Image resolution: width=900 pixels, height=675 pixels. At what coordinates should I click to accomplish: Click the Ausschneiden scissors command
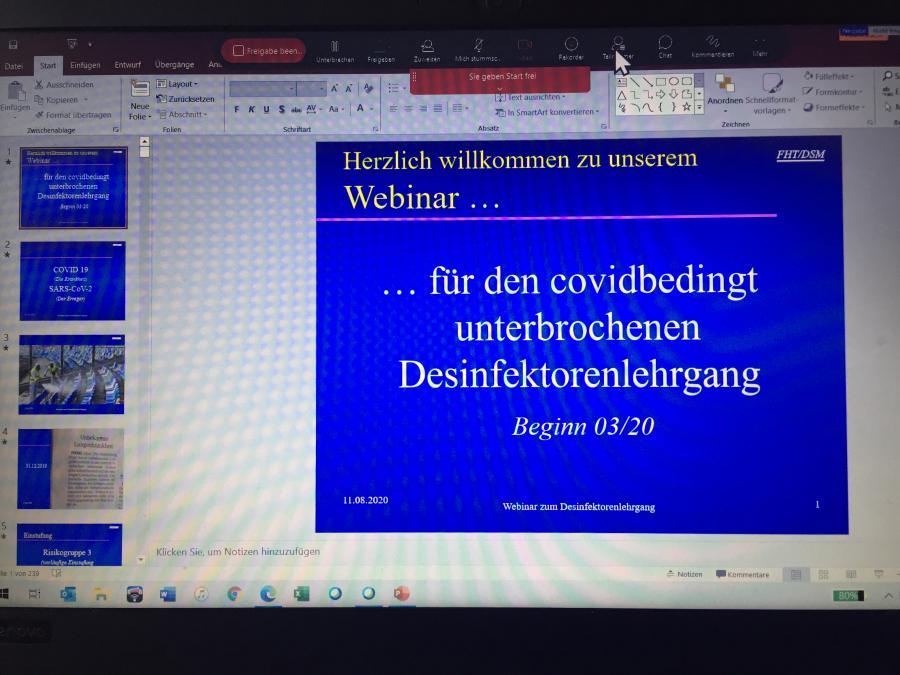[x=64, y=84]
